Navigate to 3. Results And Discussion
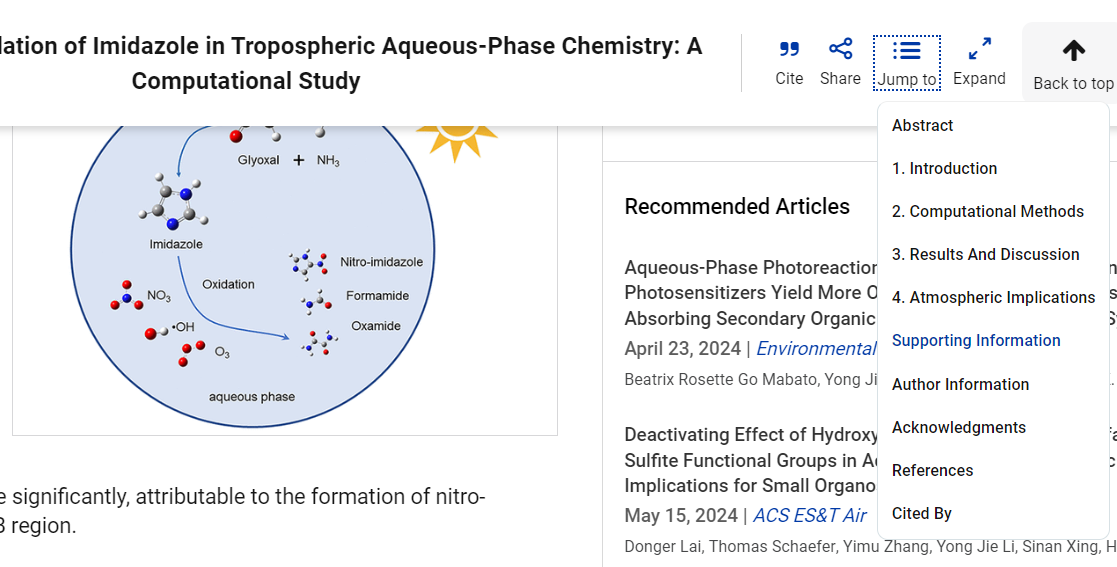1117x567 pixels. point(985,254)
